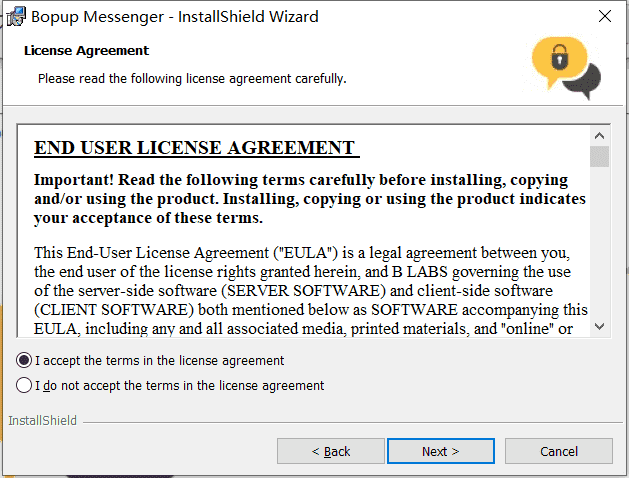
Task: Click the scroll up arrow of license text
Action: pos(599,136)
